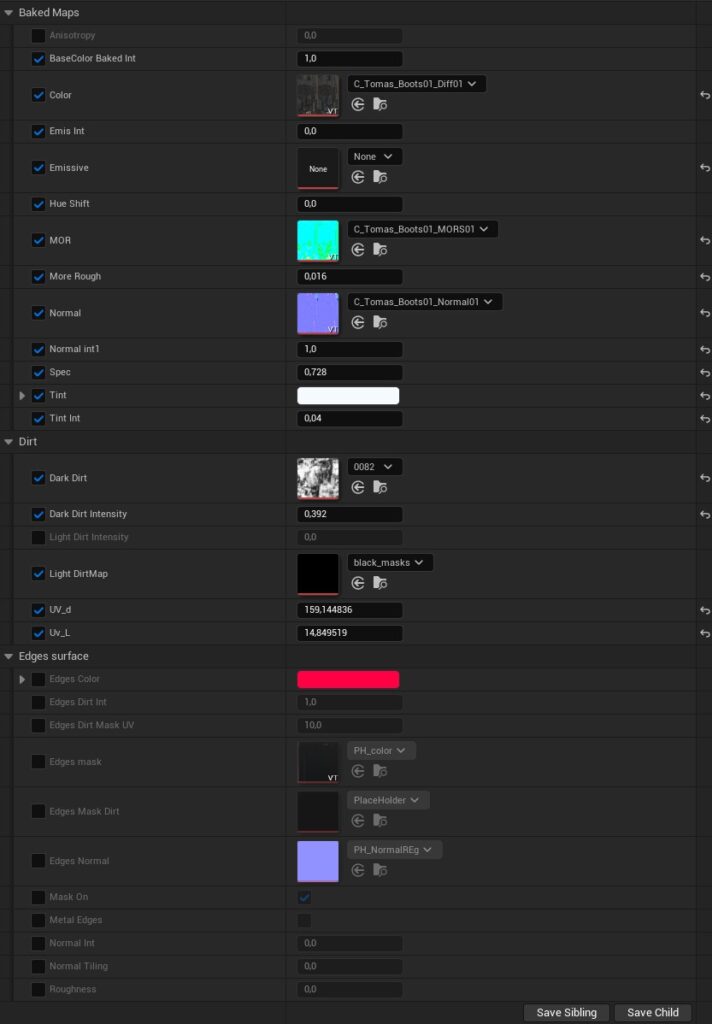Reset Dark Dirt texture to default
The width and height of the screenshot is (712, 1024).
point(705,478)
